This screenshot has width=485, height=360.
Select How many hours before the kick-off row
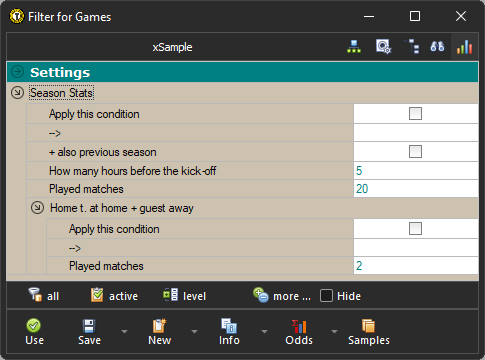(x=252, y=171)
